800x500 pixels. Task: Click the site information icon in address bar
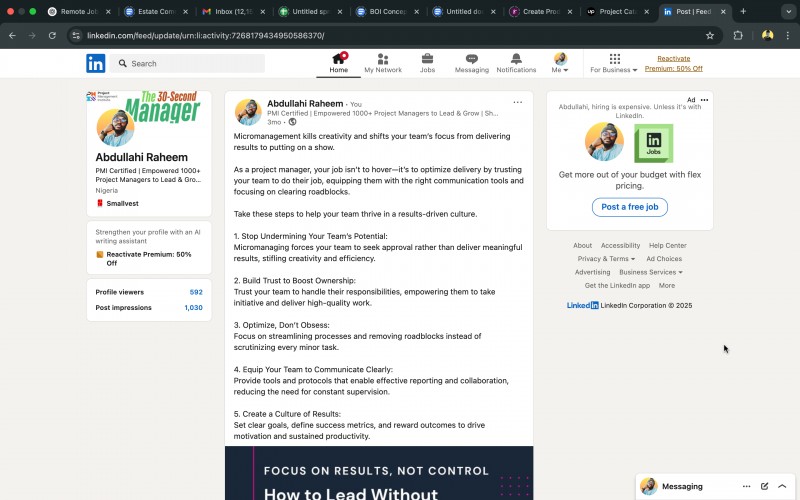click(76, 35)
